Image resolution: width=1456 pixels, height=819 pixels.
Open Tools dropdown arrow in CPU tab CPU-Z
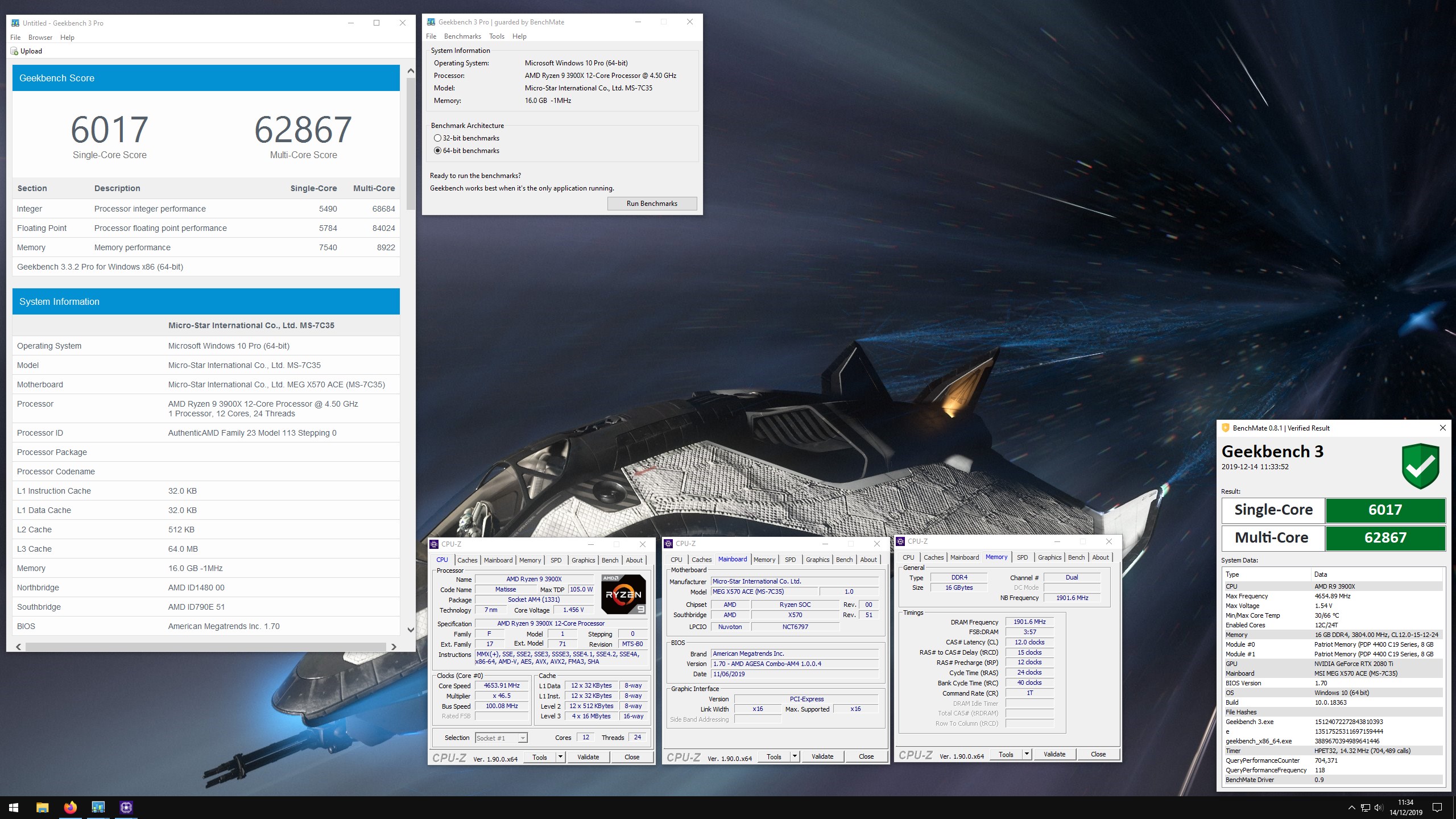tap(560, 757)
